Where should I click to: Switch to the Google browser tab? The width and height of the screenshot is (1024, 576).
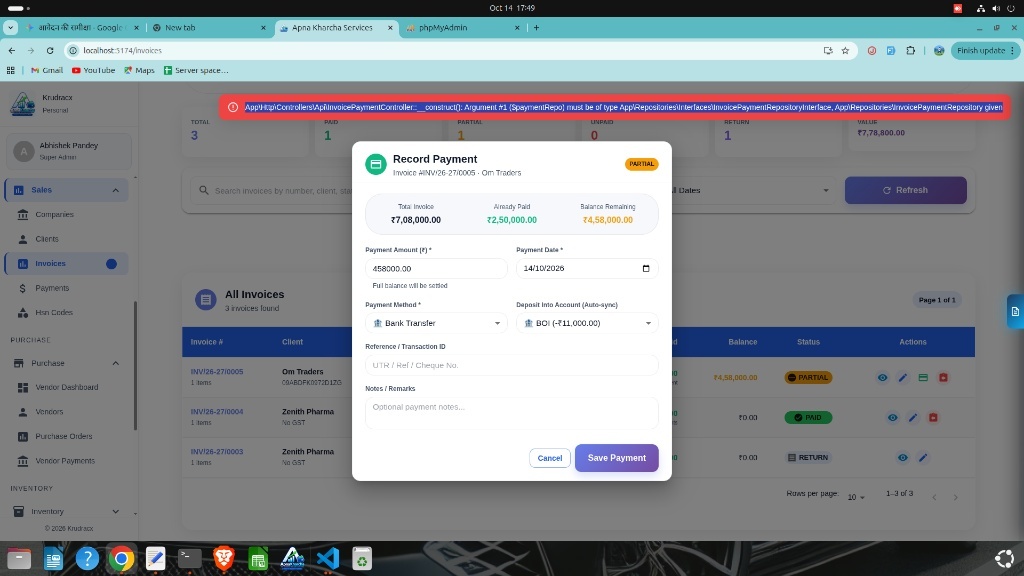pos(82,28)
